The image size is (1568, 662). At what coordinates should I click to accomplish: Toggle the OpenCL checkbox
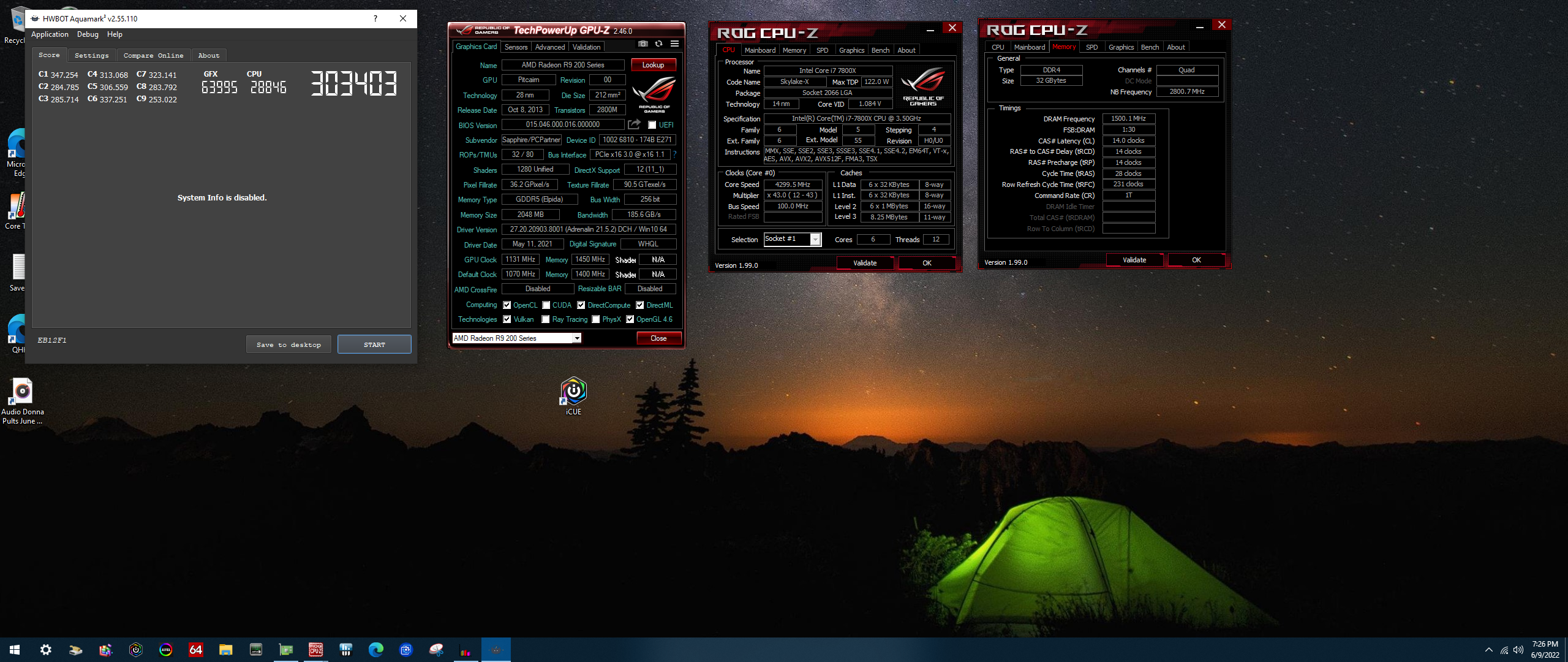click(x=507, y=305)
